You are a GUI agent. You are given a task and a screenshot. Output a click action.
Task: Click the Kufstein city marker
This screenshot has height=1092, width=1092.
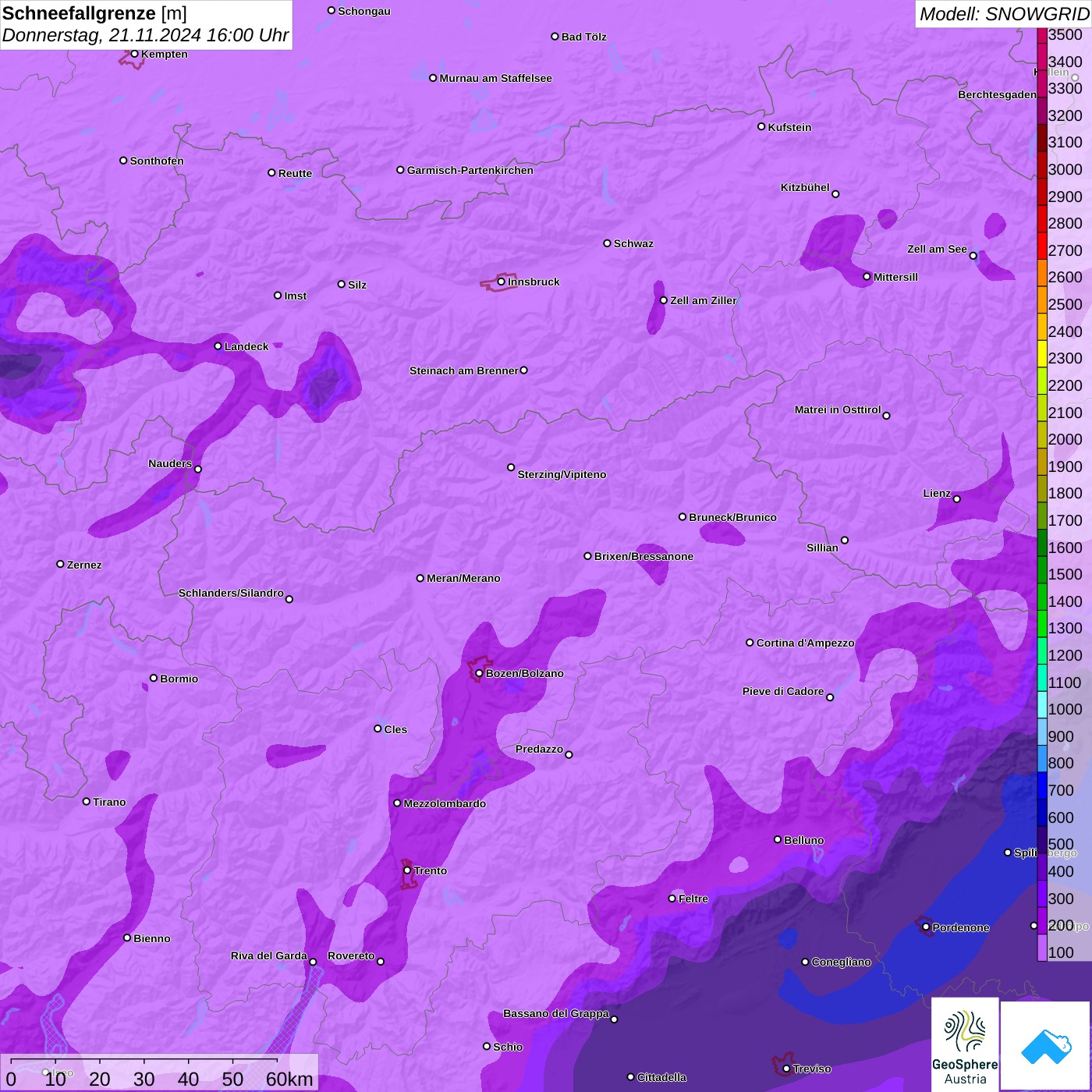[761, 126]
